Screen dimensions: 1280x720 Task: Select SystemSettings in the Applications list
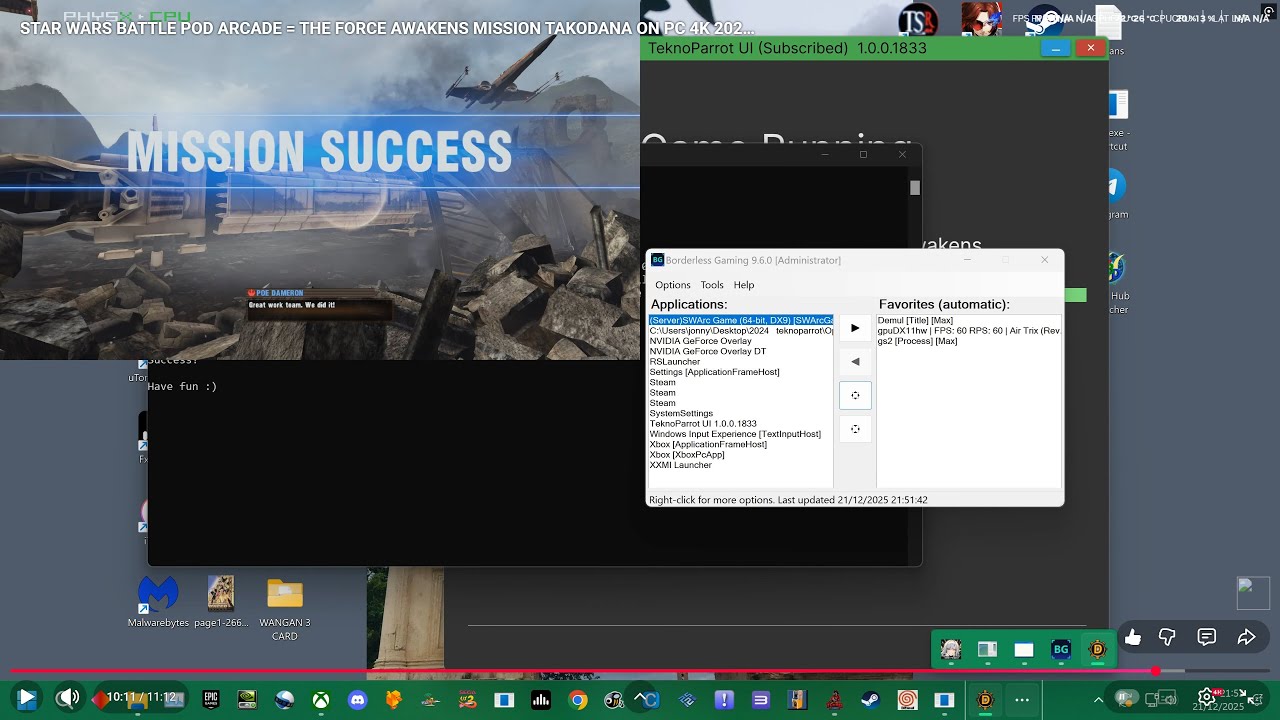tap(681, 413)
